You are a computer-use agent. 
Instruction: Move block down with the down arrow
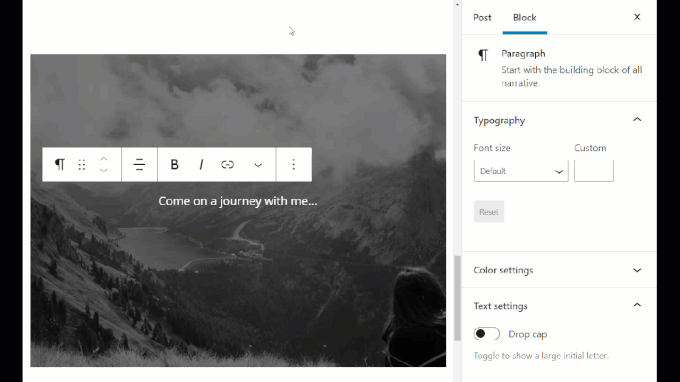104,170
